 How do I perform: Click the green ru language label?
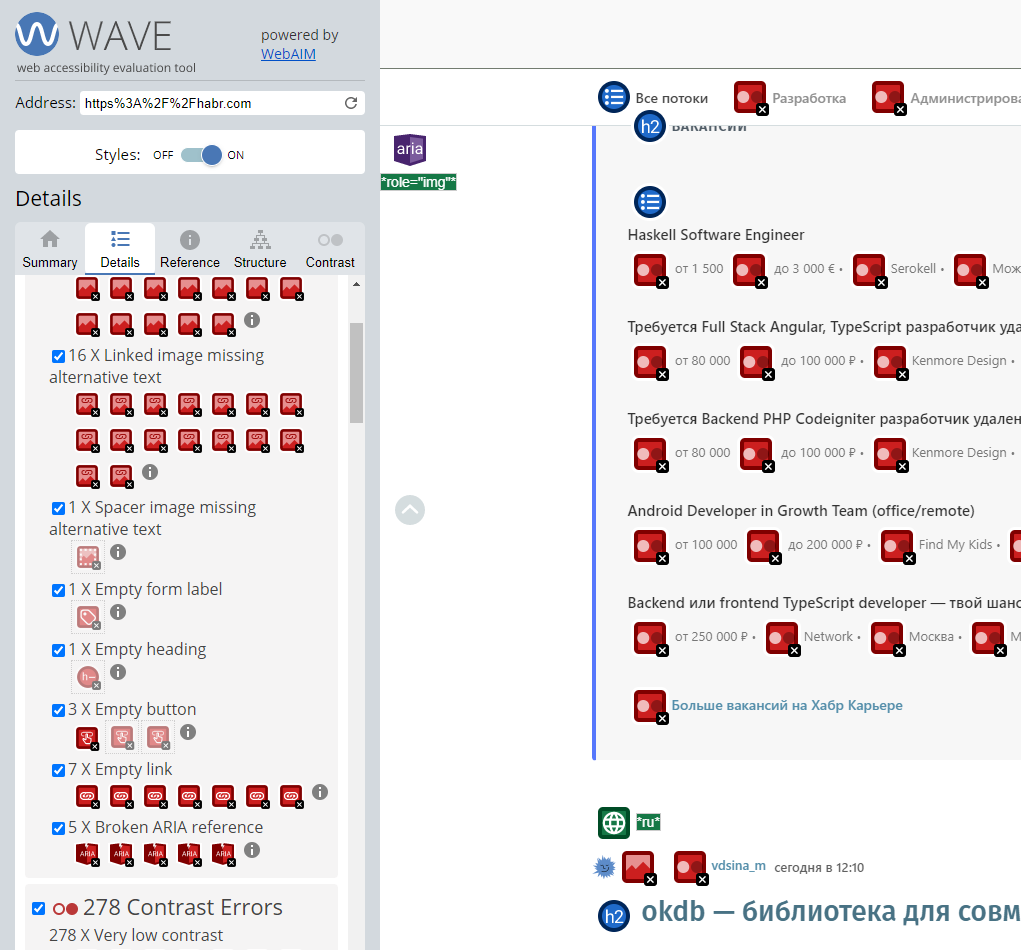tap(648, 822)
